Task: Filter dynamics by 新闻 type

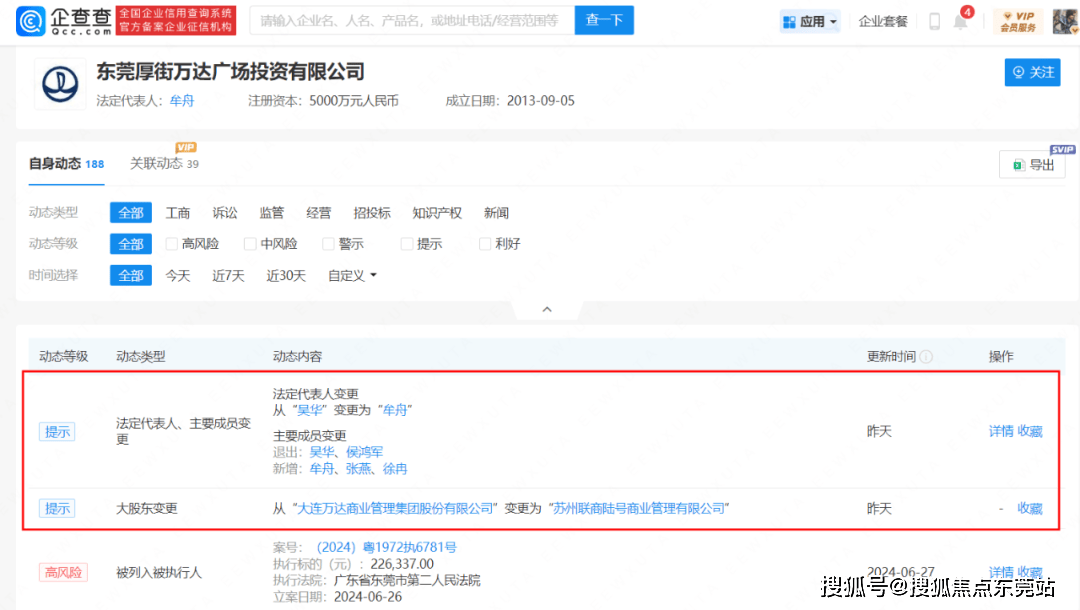Action: pos(496,213)
